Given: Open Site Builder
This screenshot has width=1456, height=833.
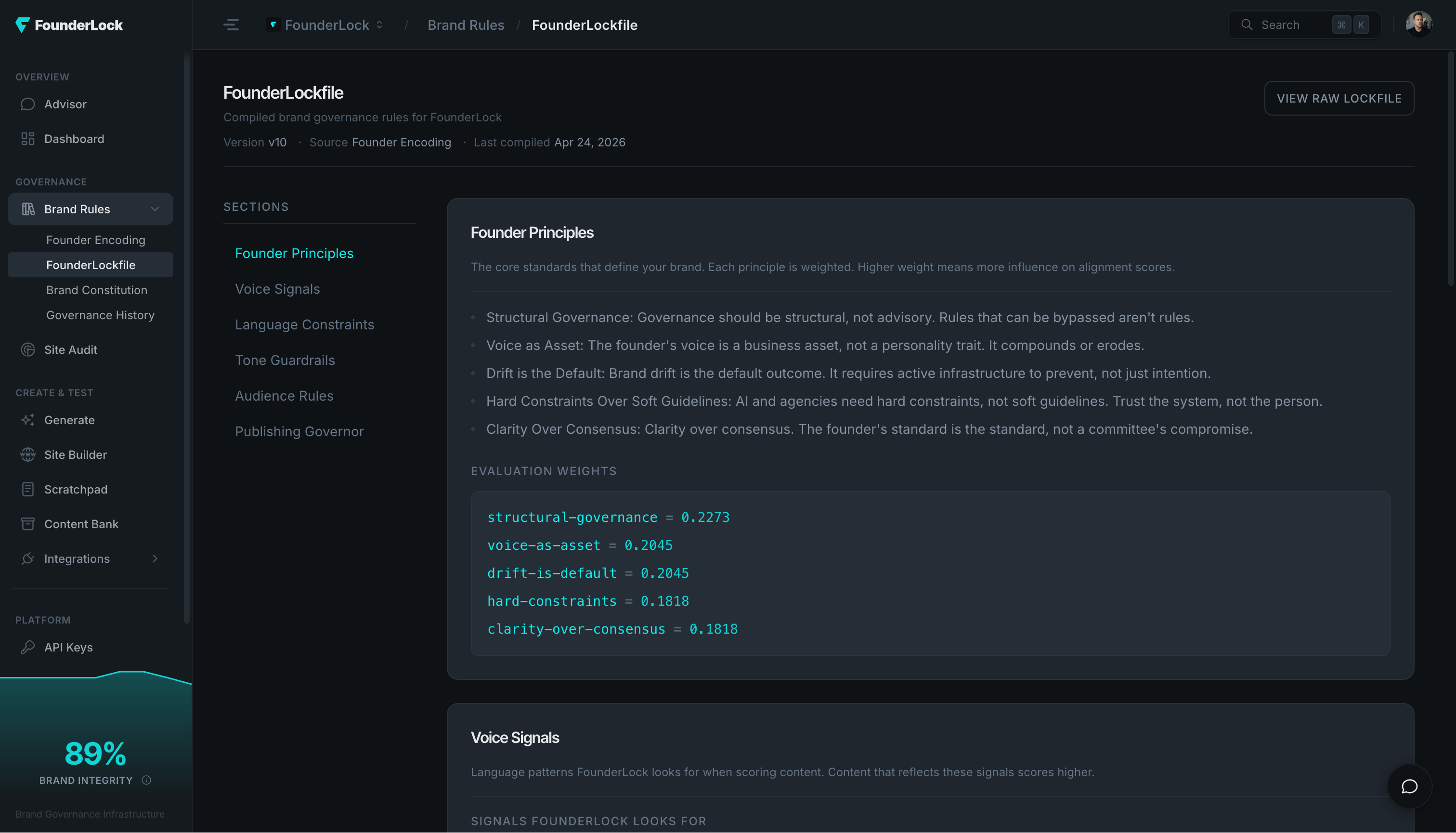Looking at the screenshot, I should pos(91,455).
